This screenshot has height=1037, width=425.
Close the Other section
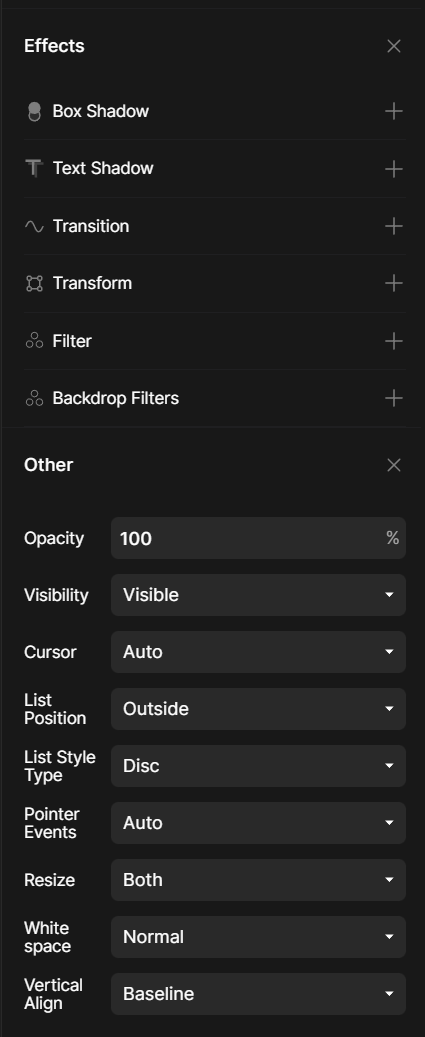click(x=394, y=465)
